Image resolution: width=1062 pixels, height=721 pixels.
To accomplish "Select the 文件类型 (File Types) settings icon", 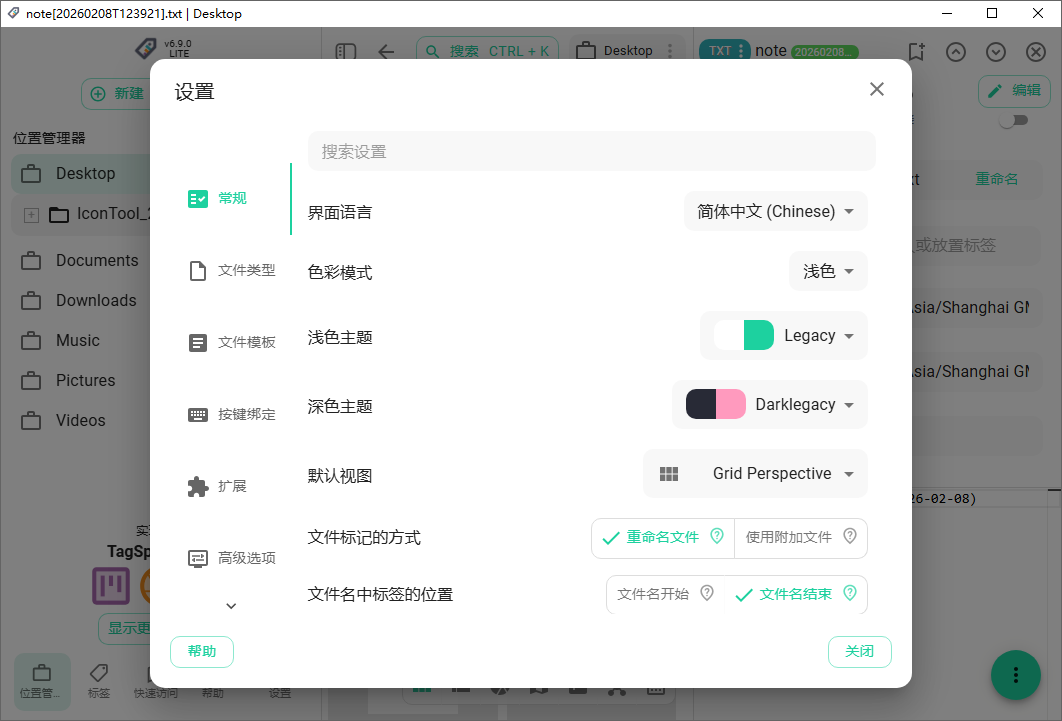I will click(198, 269).
